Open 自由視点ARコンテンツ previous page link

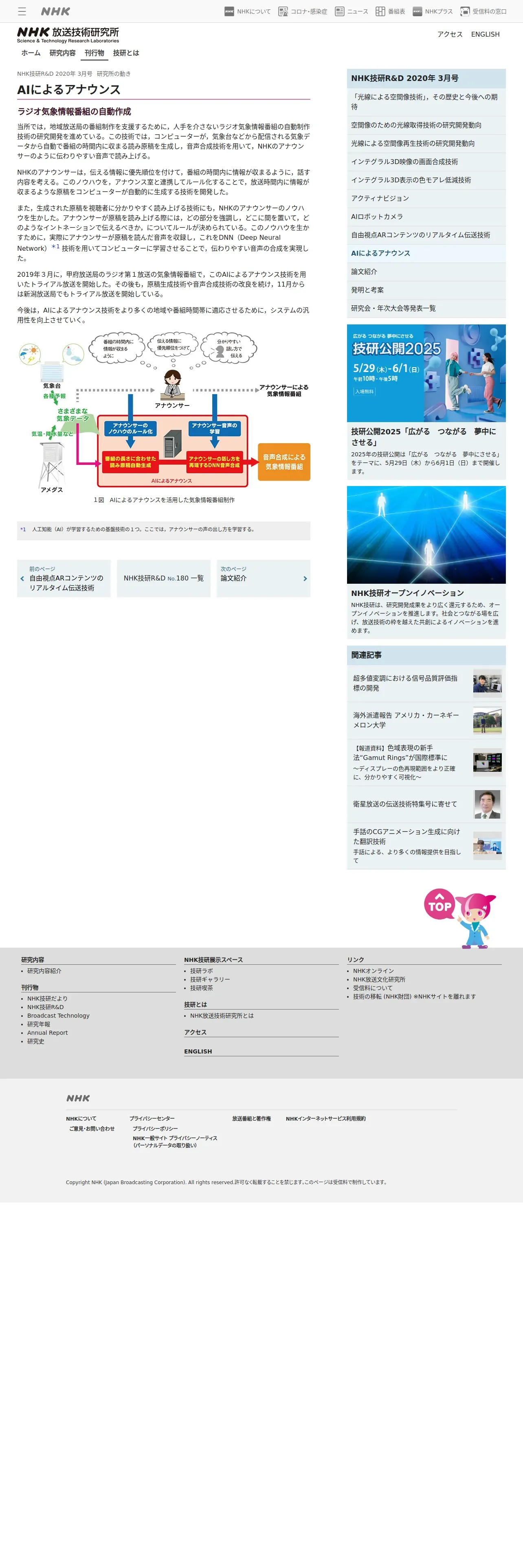click(x=64, y=578)
